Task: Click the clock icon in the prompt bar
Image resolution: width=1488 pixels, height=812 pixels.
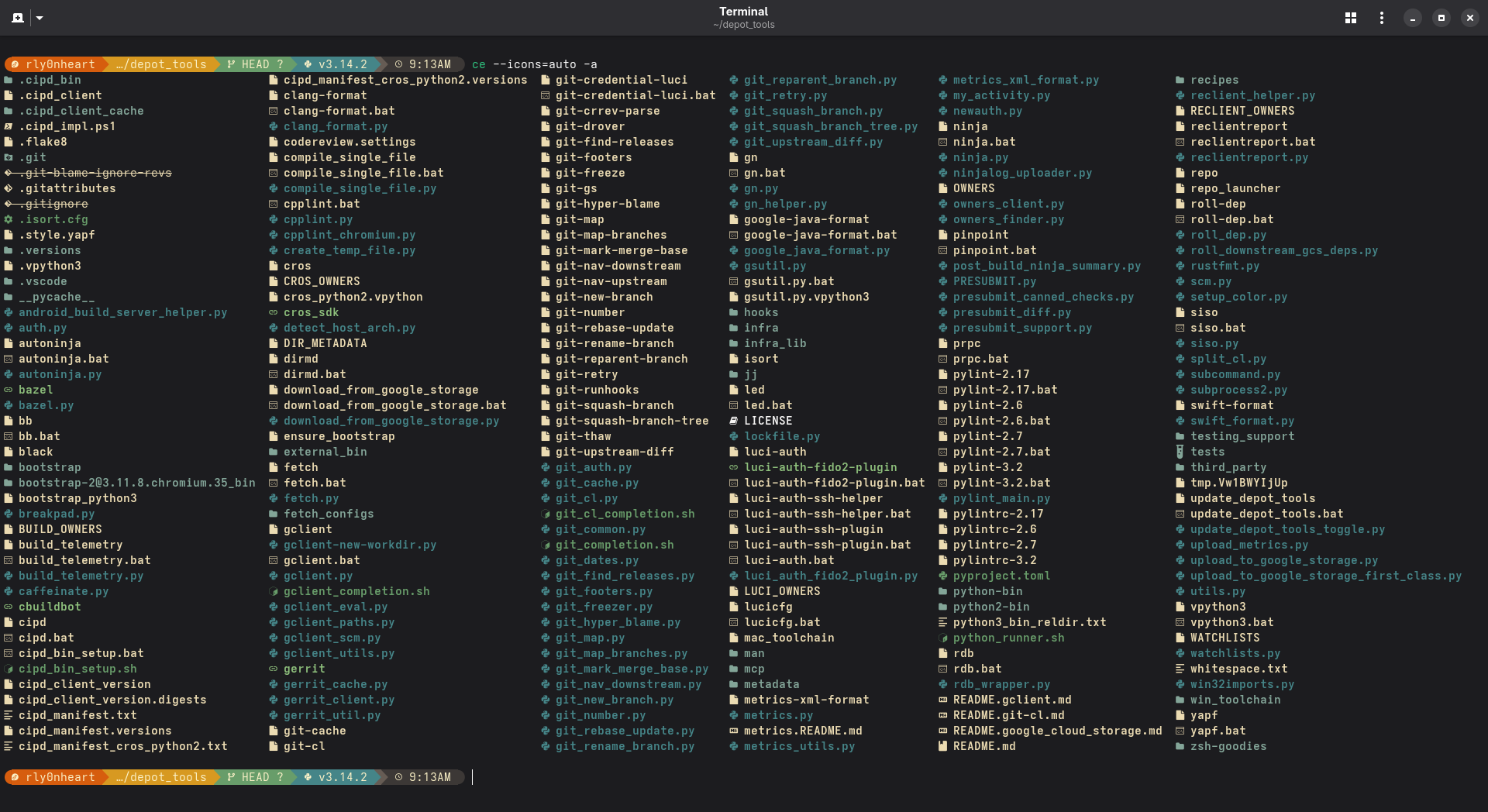Action: point(398,64)
